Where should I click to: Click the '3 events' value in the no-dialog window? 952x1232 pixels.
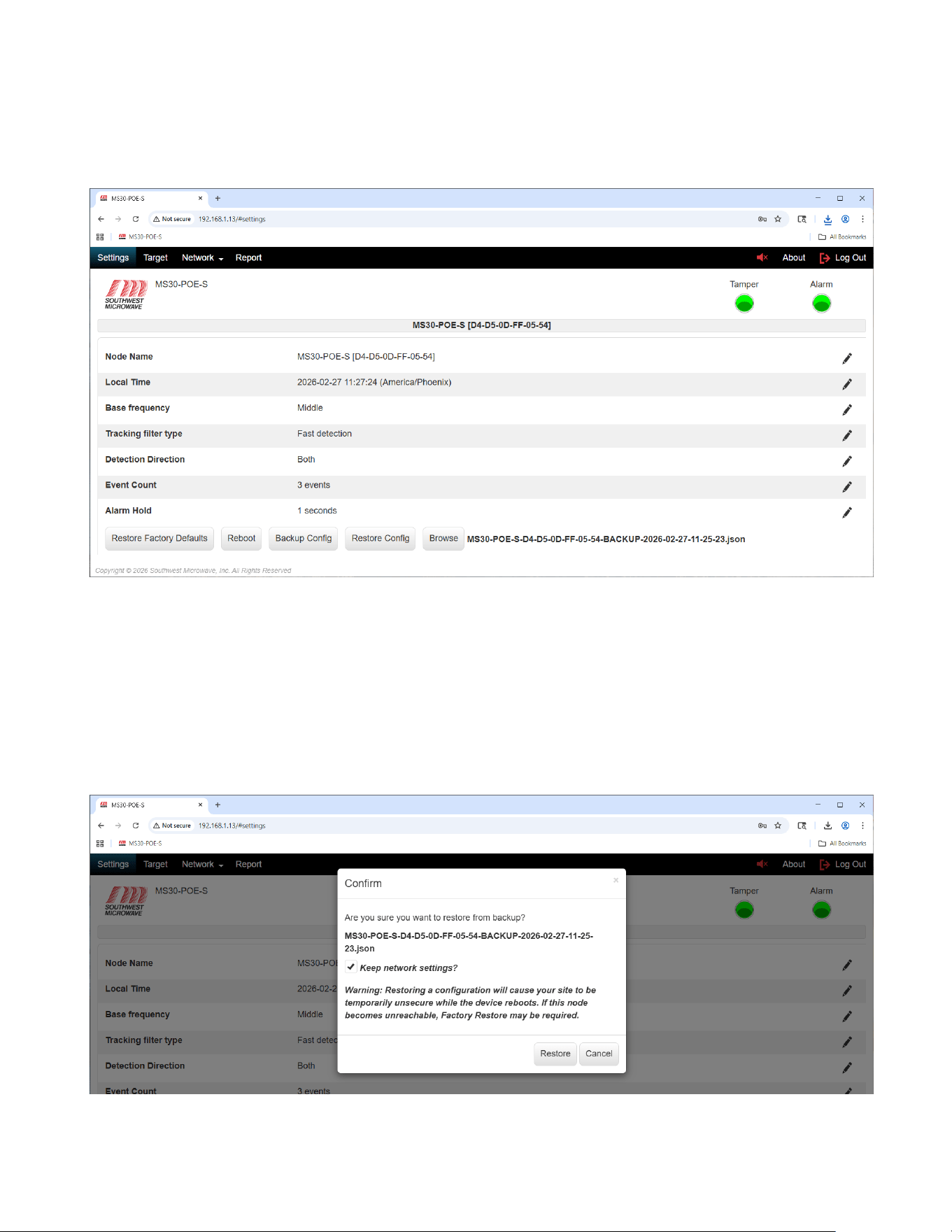[x=313, y=485]
